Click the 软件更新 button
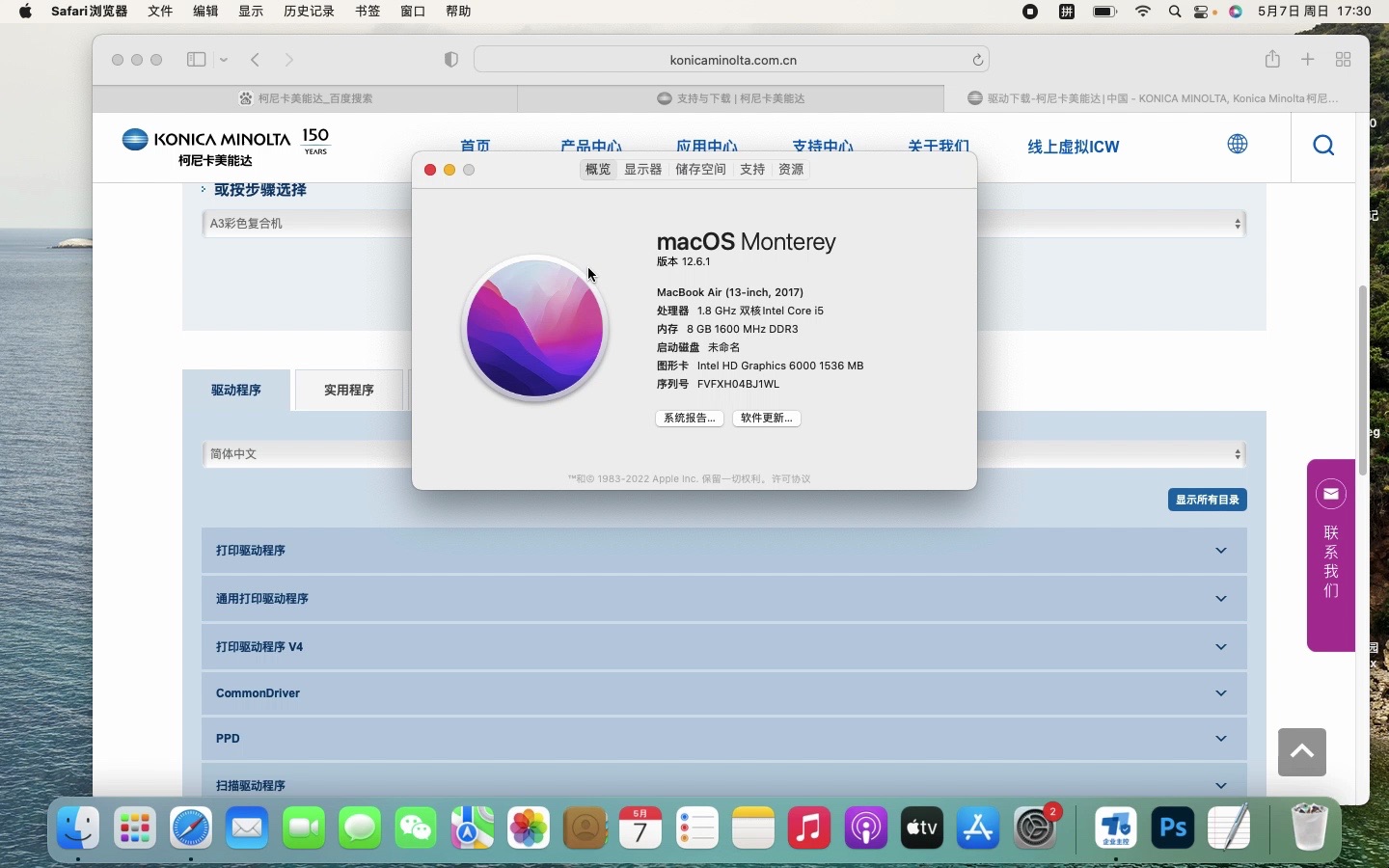 point(767,418)
